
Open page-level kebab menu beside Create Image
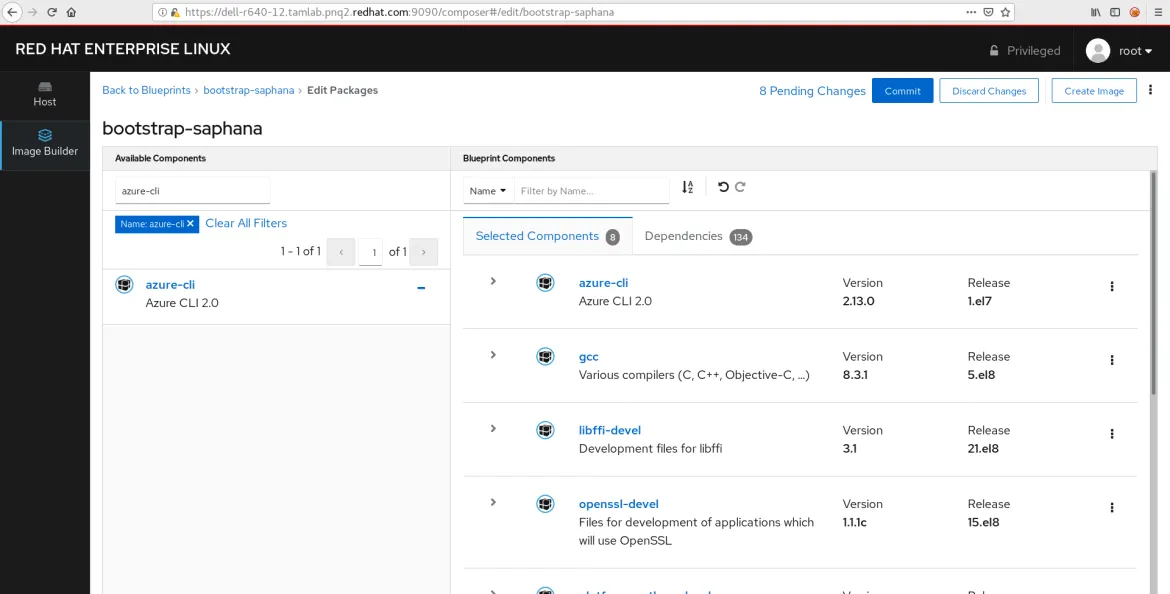point(1150,90)
